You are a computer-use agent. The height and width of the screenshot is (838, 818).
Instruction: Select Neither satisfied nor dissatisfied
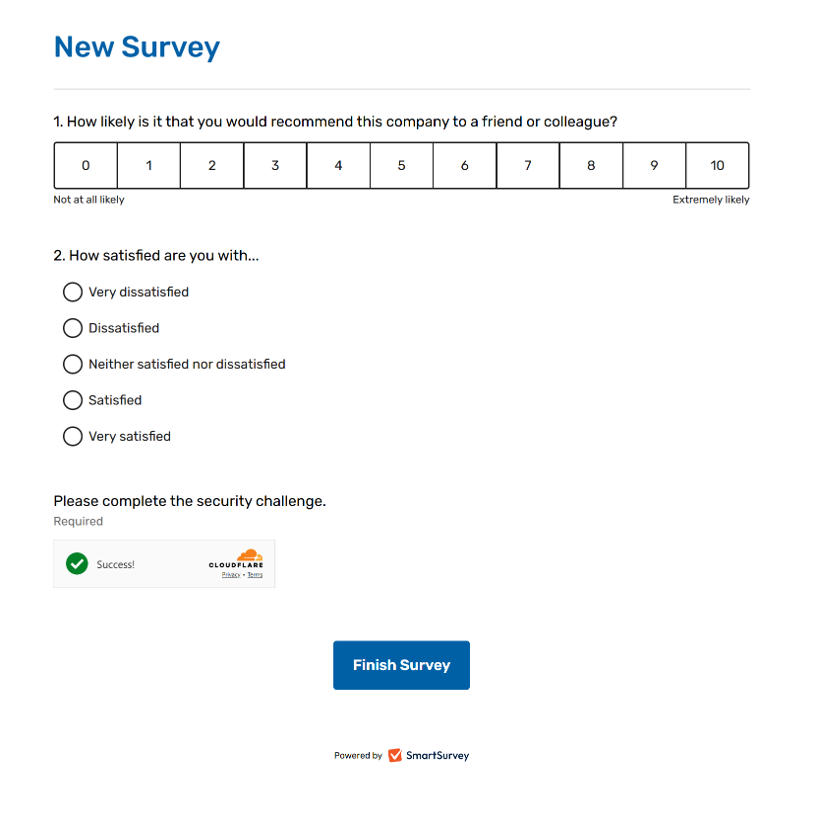tap(72, 364)
